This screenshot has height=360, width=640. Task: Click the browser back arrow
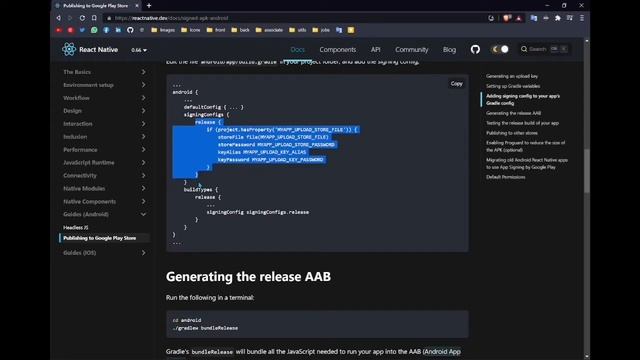click(x=59, y=18)
